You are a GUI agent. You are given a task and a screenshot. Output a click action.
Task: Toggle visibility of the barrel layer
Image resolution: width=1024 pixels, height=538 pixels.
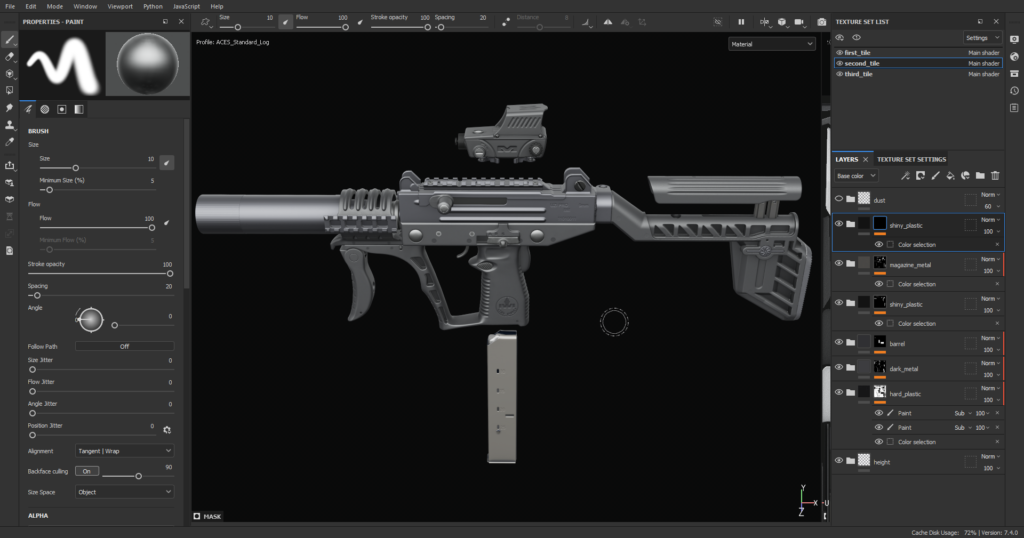point(839,342)
